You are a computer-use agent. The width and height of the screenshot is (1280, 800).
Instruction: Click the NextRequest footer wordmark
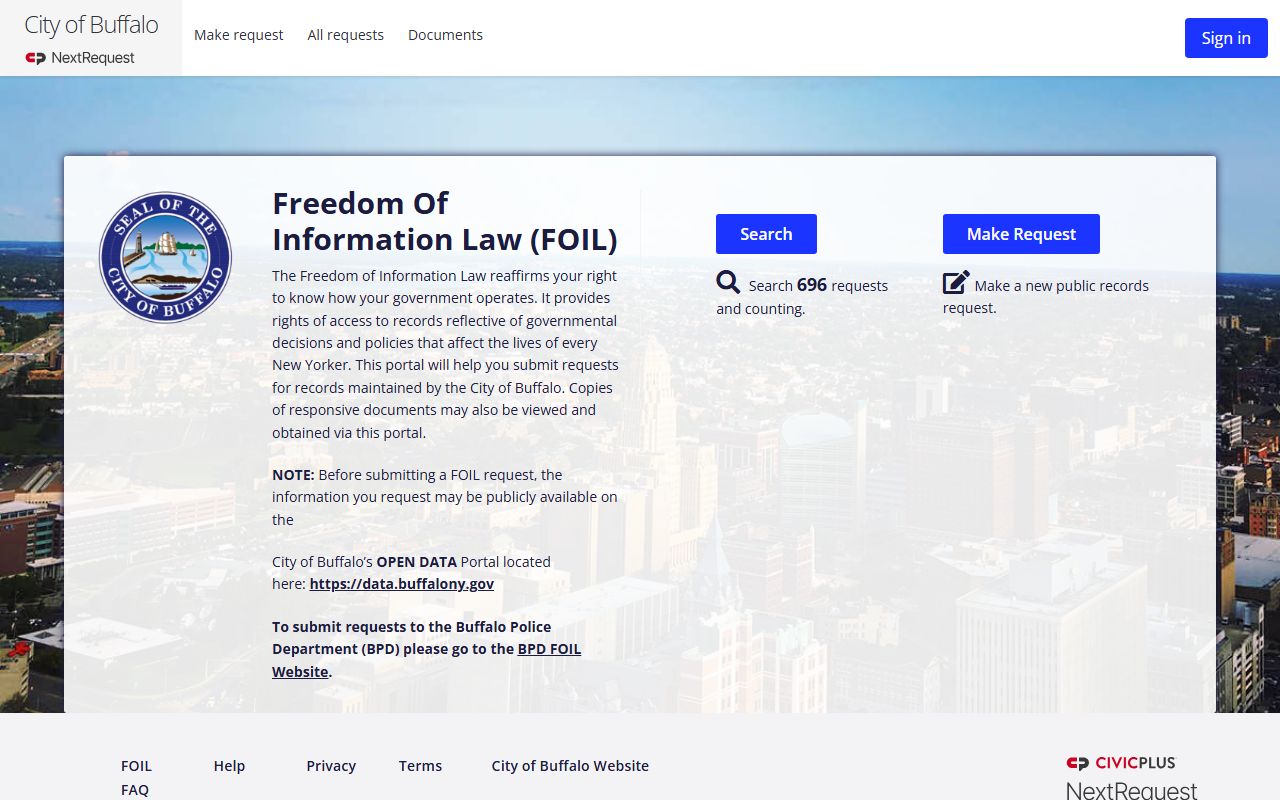point(1131,790)
